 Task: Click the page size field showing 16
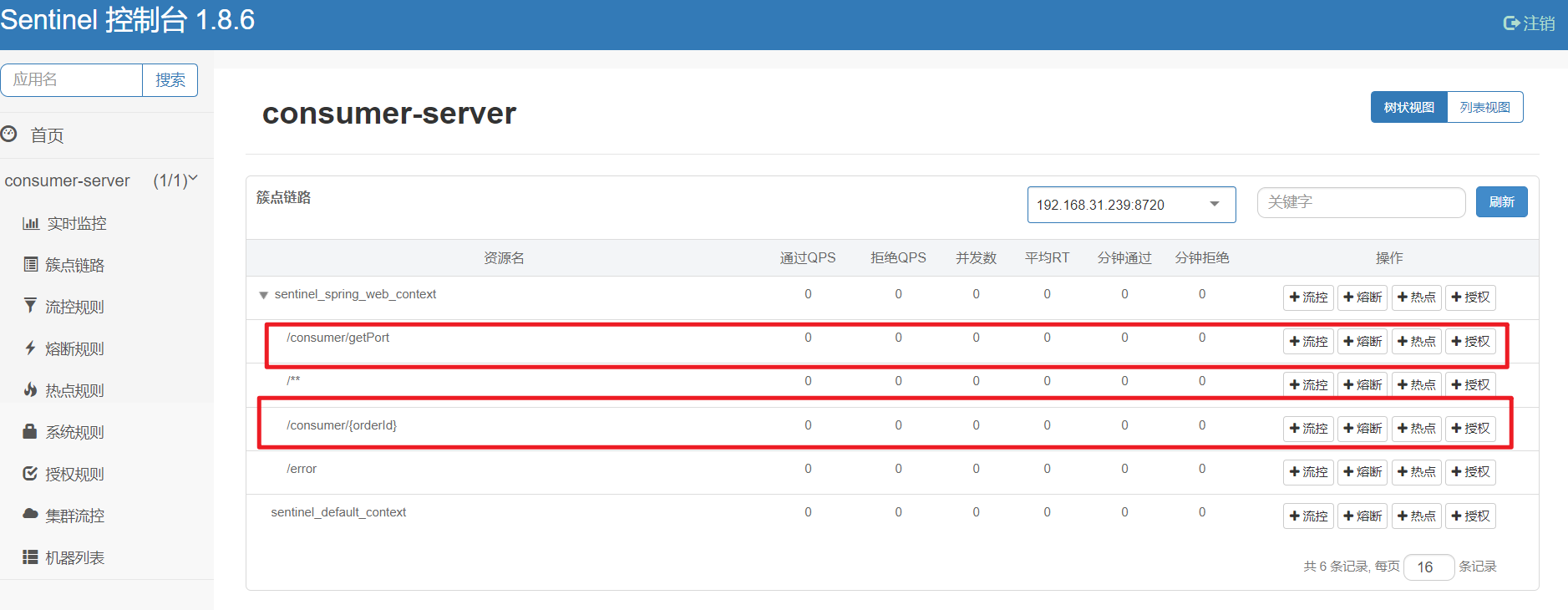[1429, 567]
